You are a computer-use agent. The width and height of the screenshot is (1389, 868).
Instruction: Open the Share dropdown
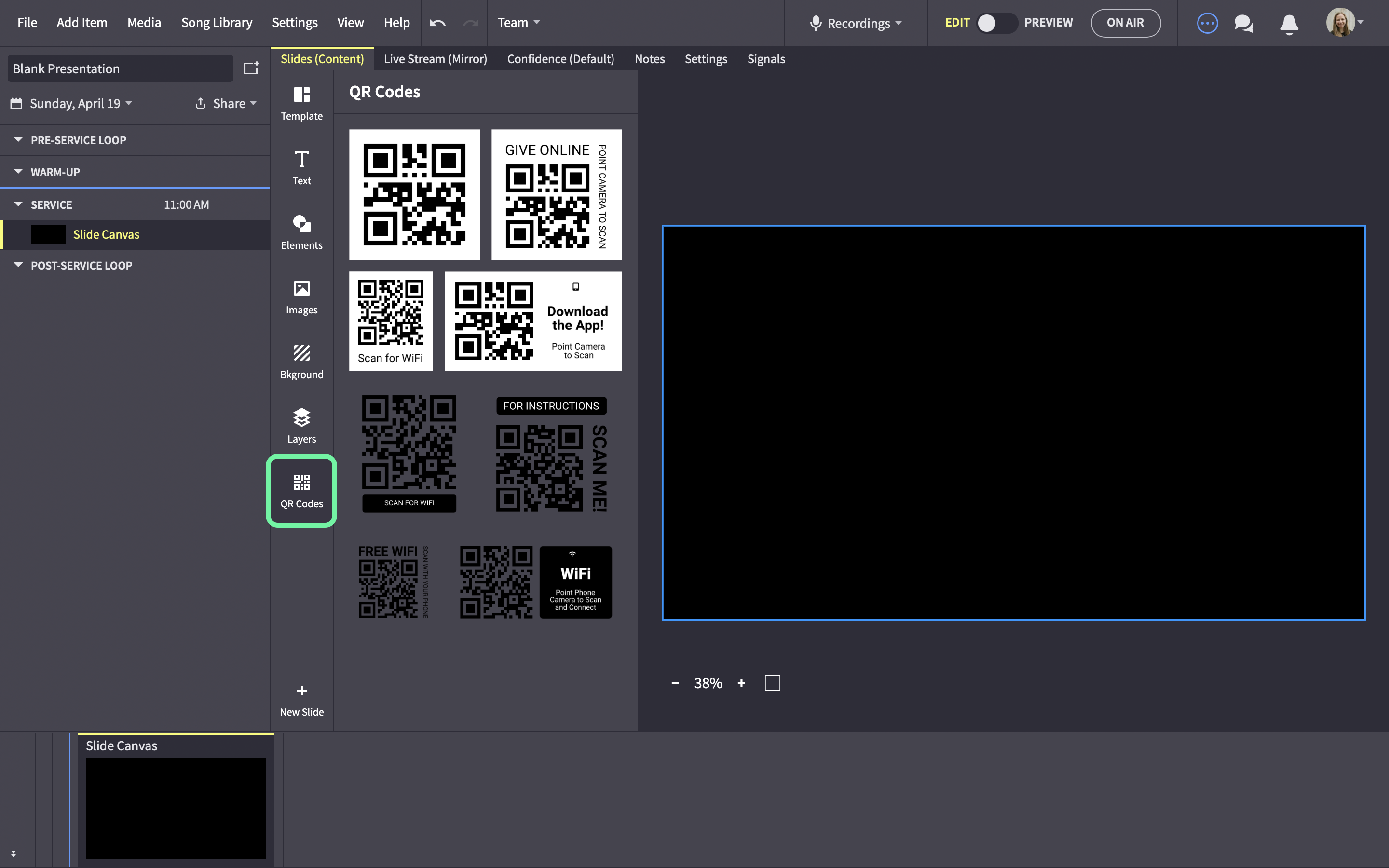coord(225,103)
